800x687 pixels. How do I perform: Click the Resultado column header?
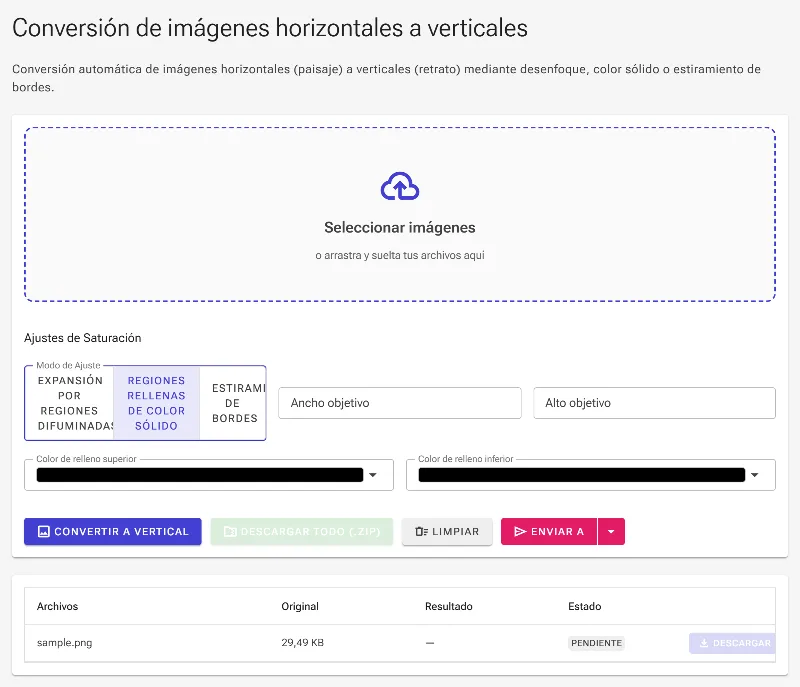(448, 606)
